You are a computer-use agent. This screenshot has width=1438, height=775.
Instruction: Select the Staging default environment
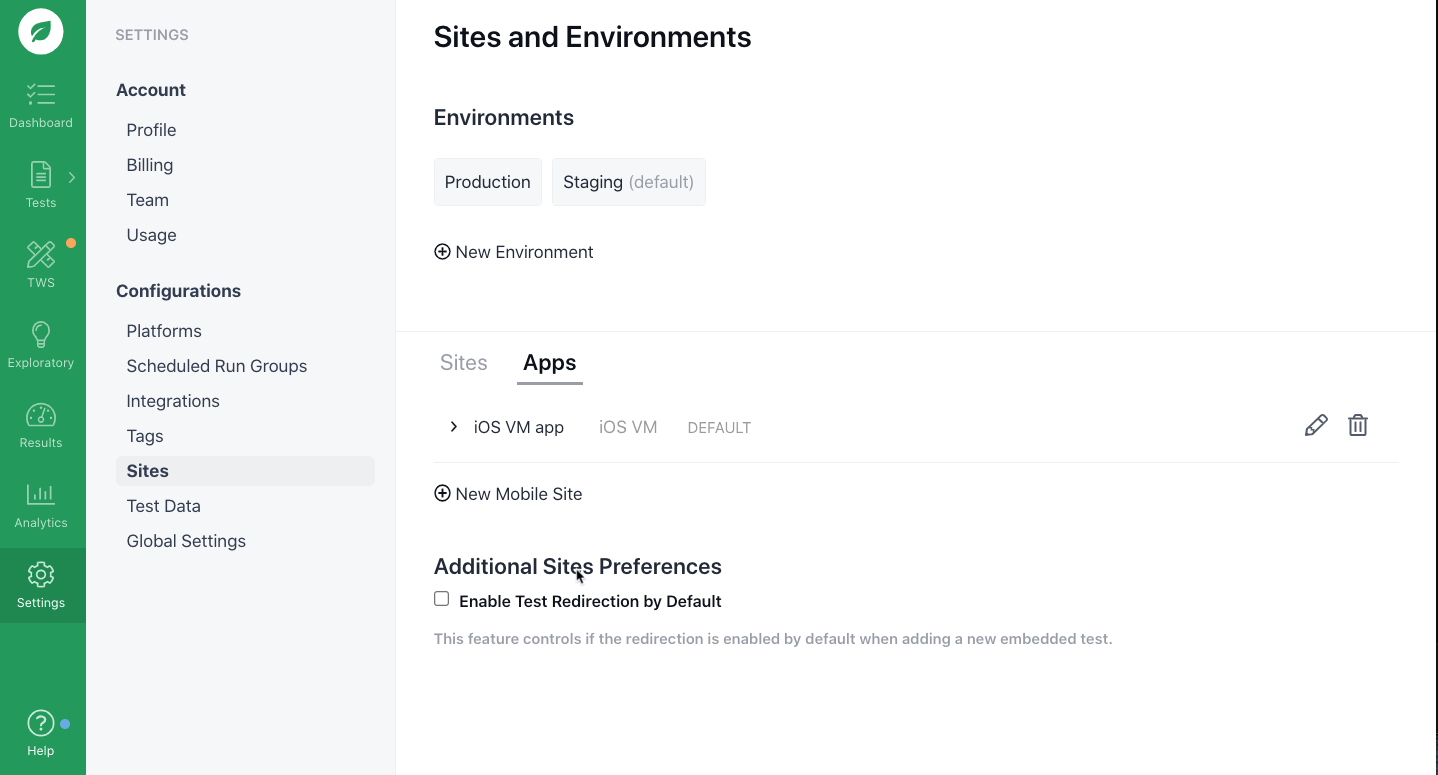tap(628, 182)
